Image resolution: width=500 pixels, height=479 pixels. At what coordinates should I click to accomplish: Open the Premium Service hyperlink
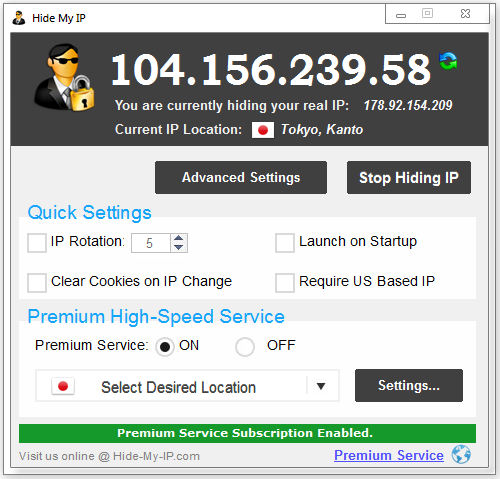389,455
